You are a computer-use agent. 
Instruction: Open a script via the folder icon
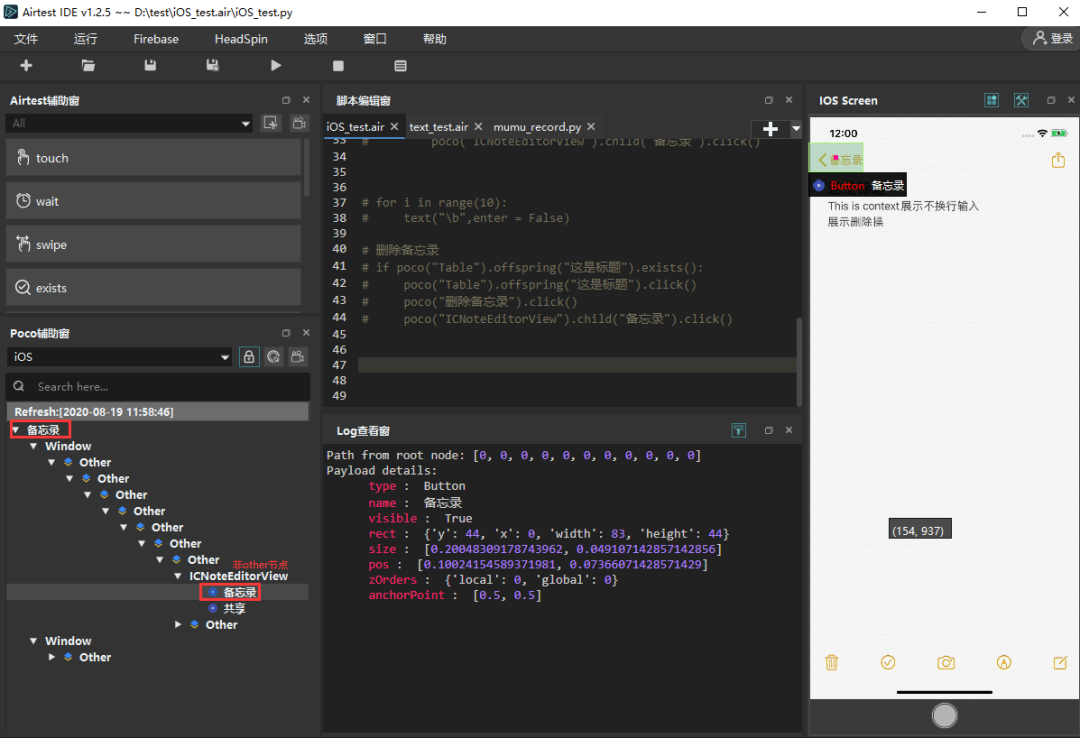point(88,66)
